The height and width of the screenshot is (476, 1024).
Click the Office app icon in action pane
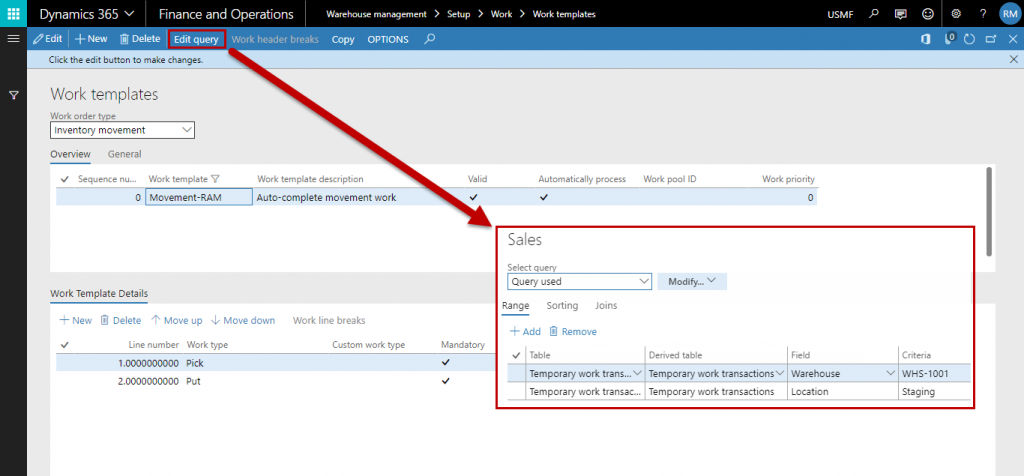(925, 39)
